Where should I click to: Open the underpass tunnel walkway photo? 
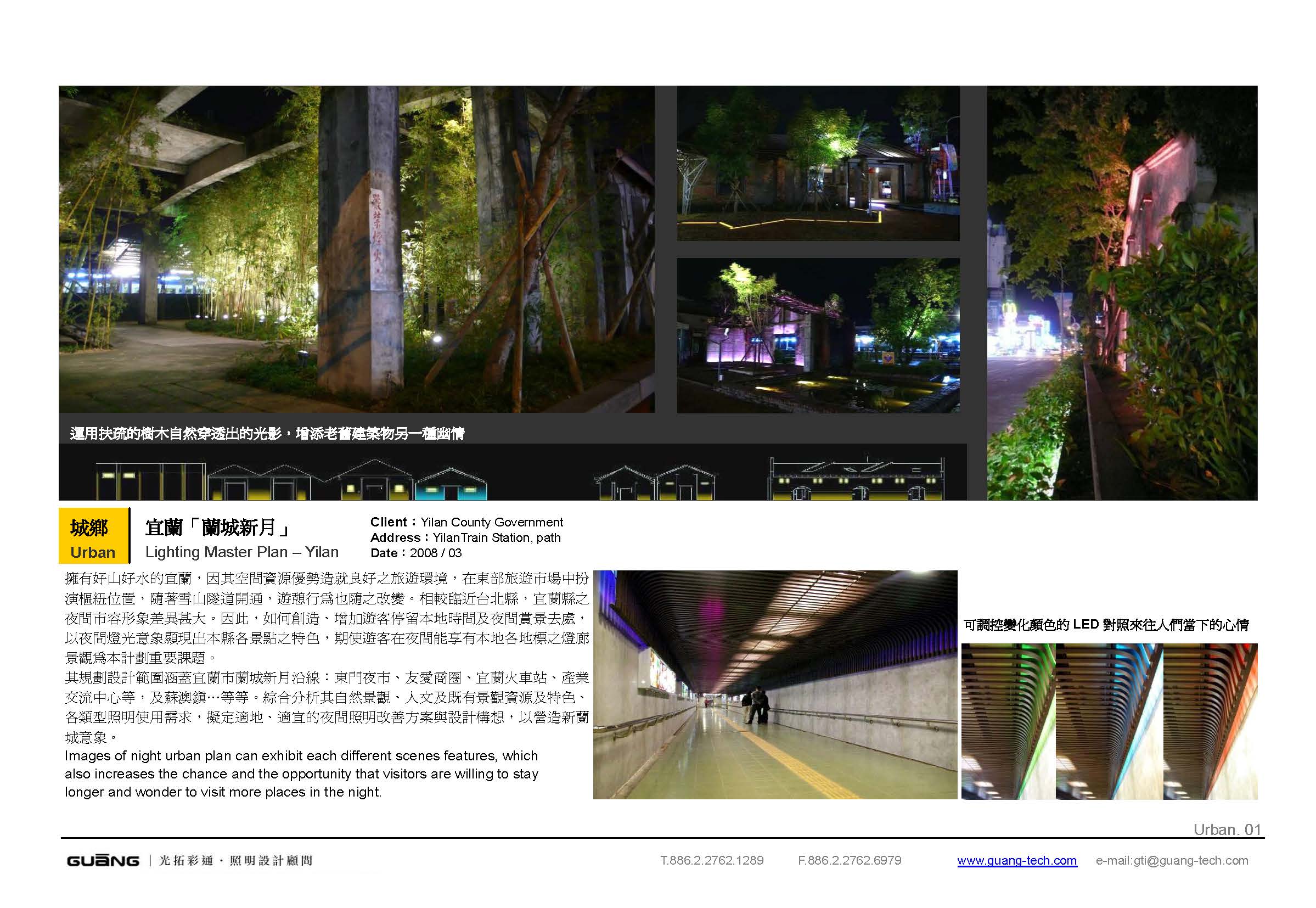pos(775,685)
